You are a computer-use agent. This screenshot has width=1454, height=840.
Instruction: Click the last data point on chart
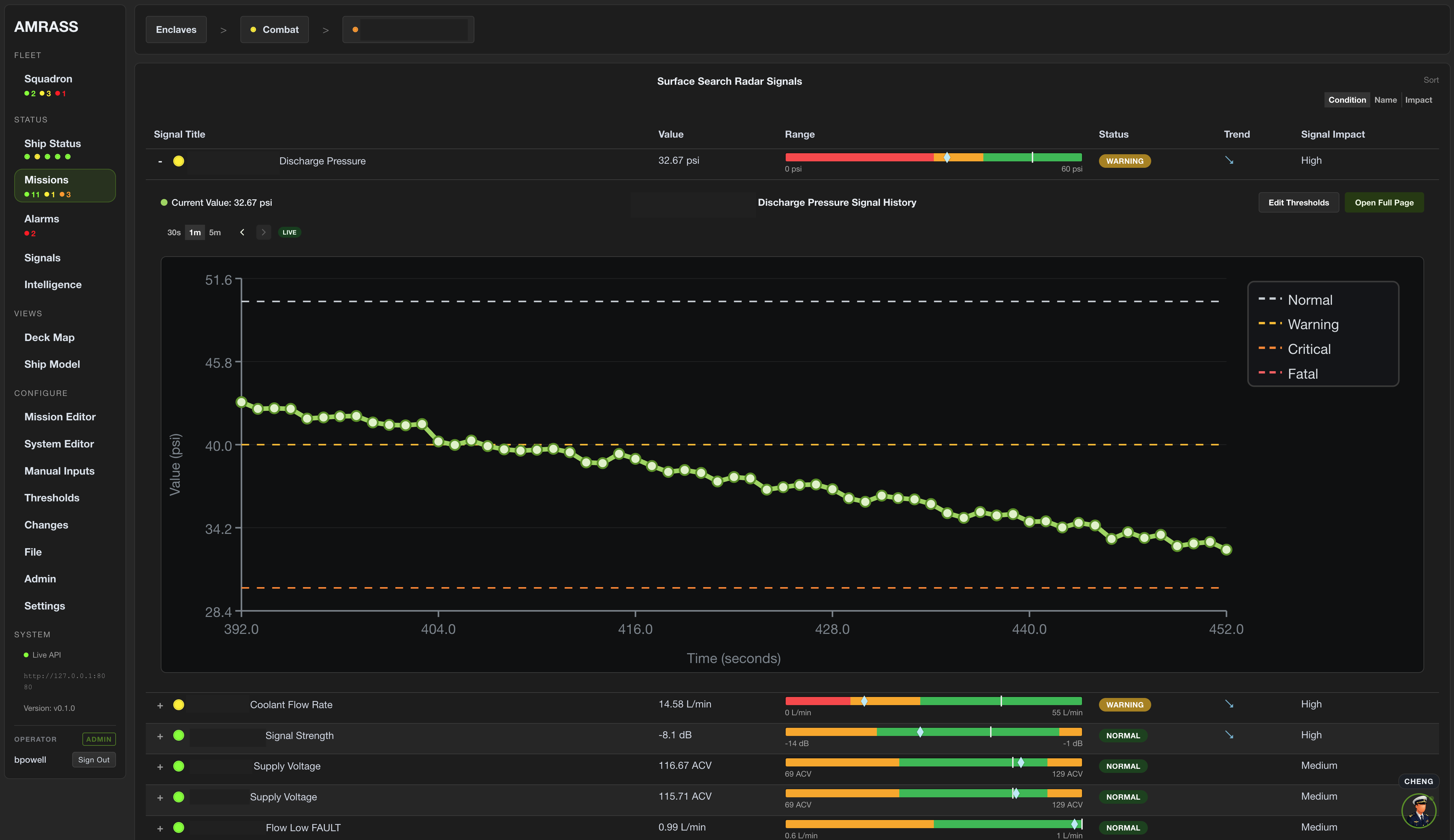pyautogui.click(x=1226, y=550)
